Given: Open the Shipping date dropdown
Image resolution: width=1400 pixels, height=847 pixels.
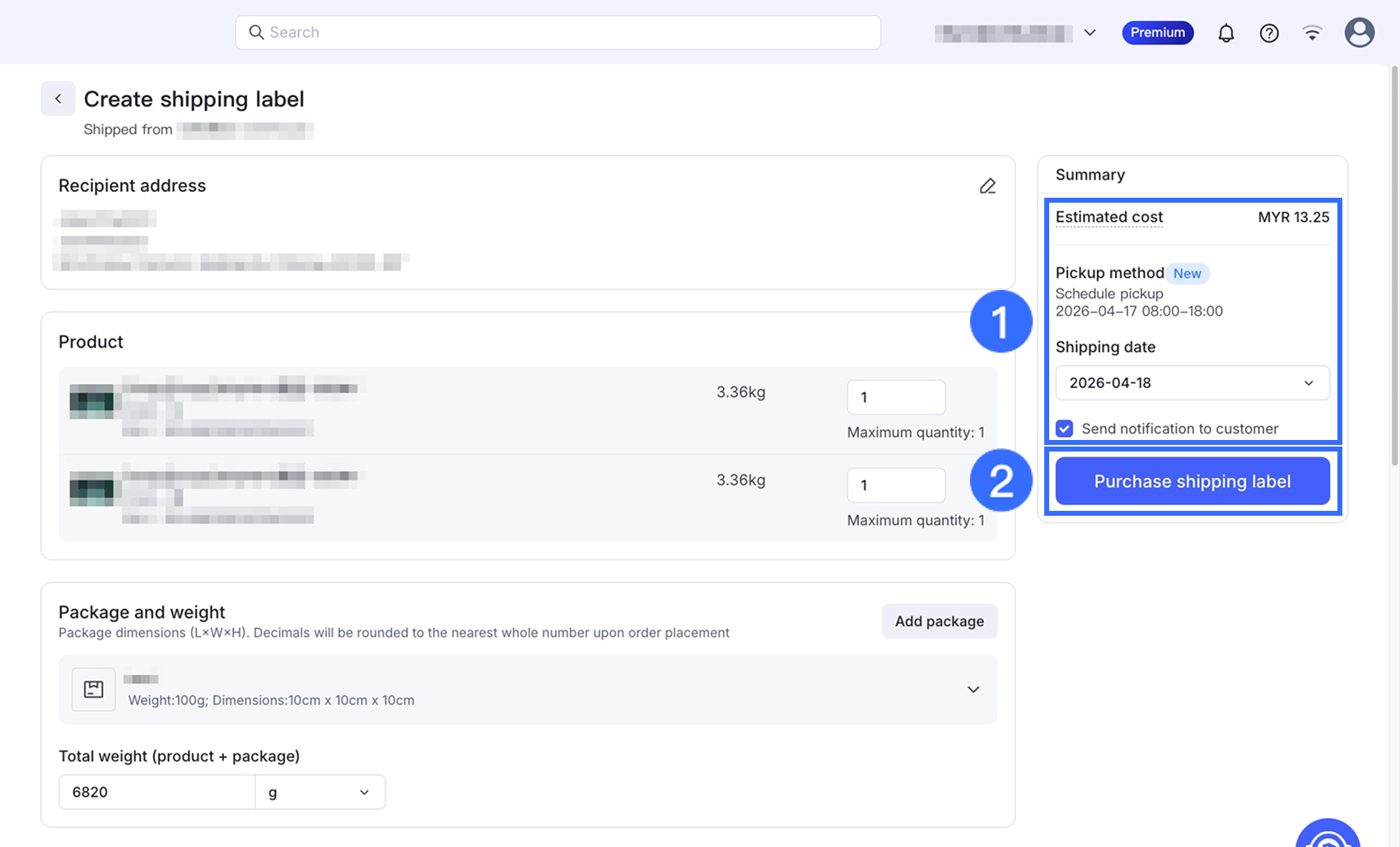Looking at the screenshot, I should [x=1192, y=383].
